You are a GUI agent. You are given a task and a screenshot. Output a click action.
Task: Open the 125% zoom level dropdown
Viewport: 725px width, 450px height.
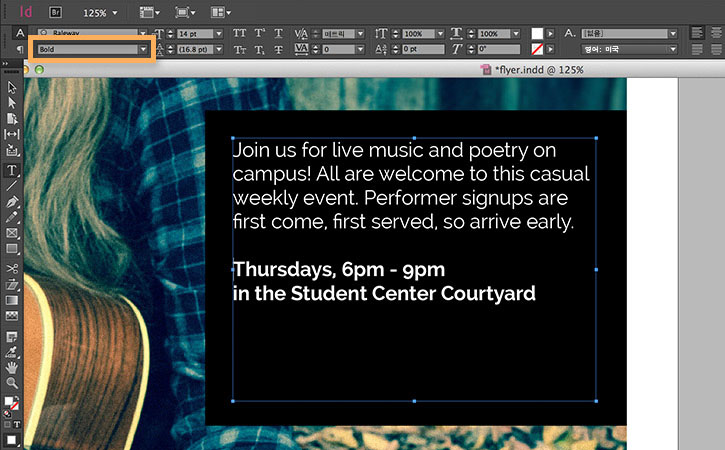click(115, 13)
